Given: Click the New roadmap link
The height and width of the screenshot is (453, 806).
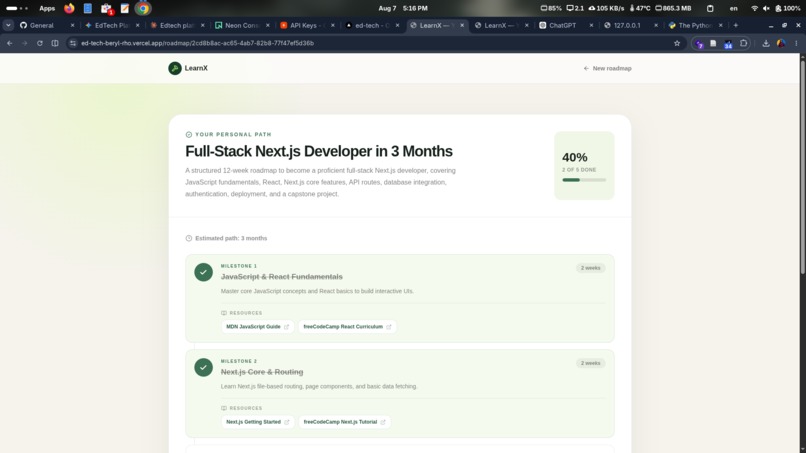Looking at the screenshot, I should pyautogui.click(x=608, y=68).
